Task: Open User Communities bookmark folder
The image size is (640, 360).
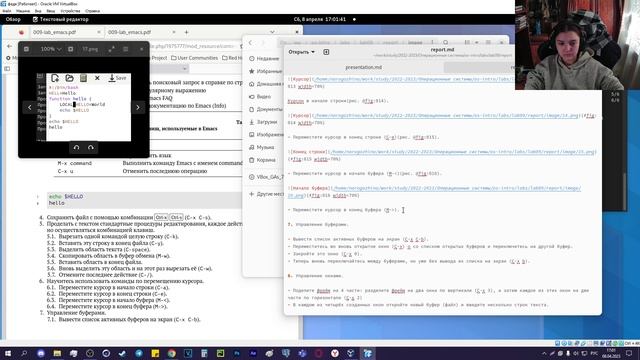Action: (194, 58)
